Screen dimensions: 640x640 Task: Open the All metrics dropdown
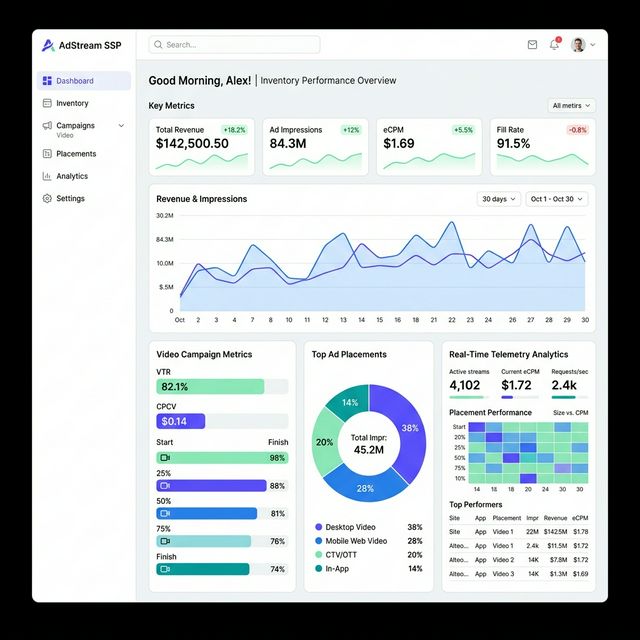pos(571,106)
